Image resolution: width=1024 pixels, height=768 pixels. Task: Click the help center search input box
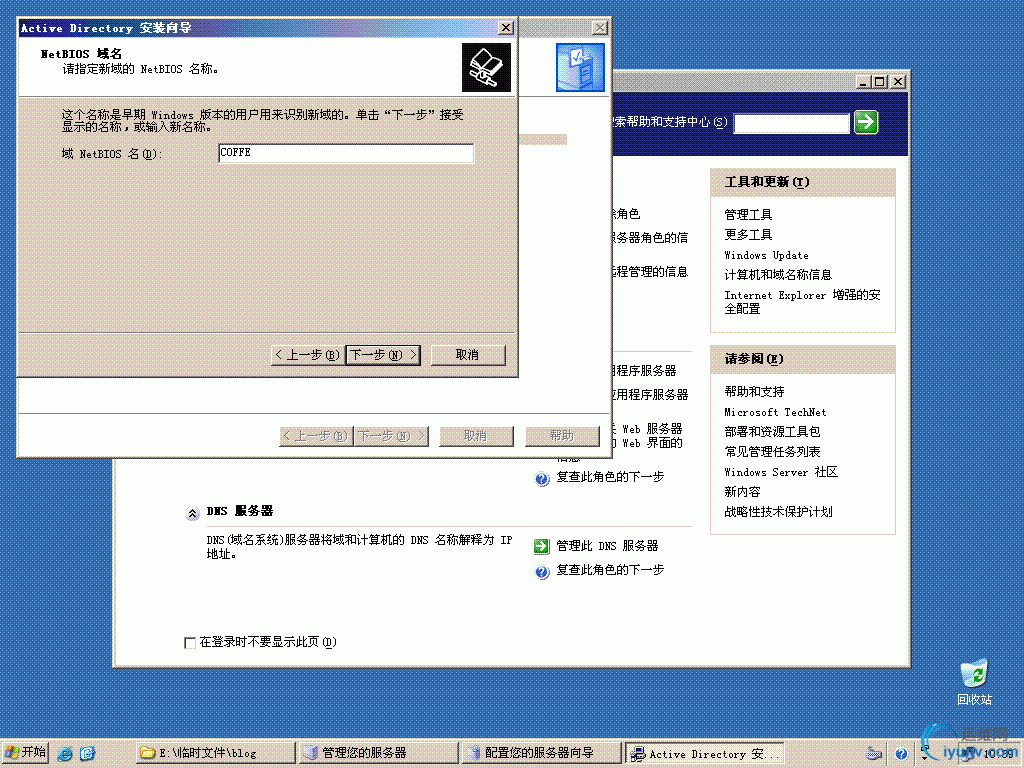pos(792,123)
